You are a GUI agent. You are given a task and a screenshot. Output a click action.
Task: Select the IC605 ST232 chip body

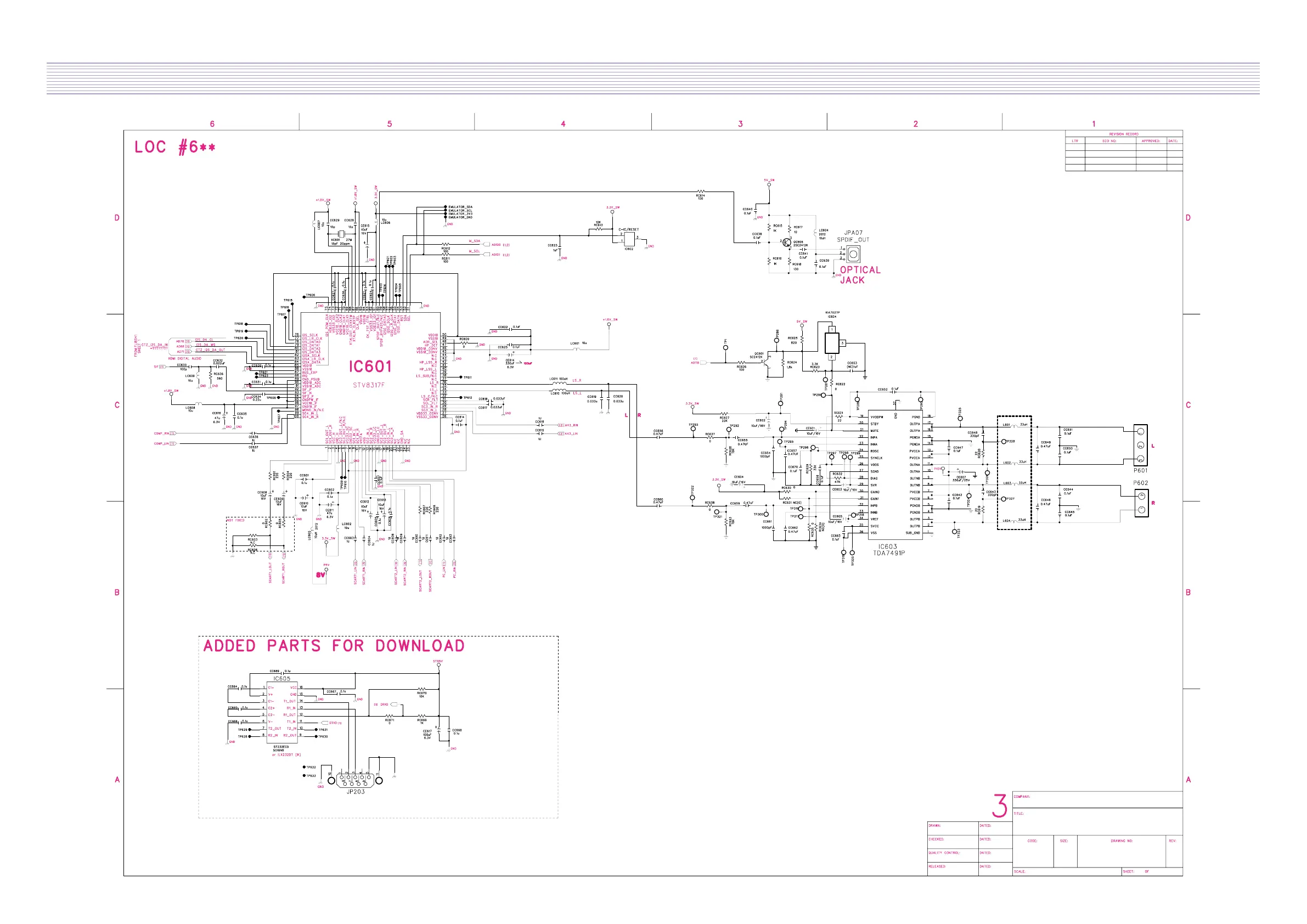282,712
